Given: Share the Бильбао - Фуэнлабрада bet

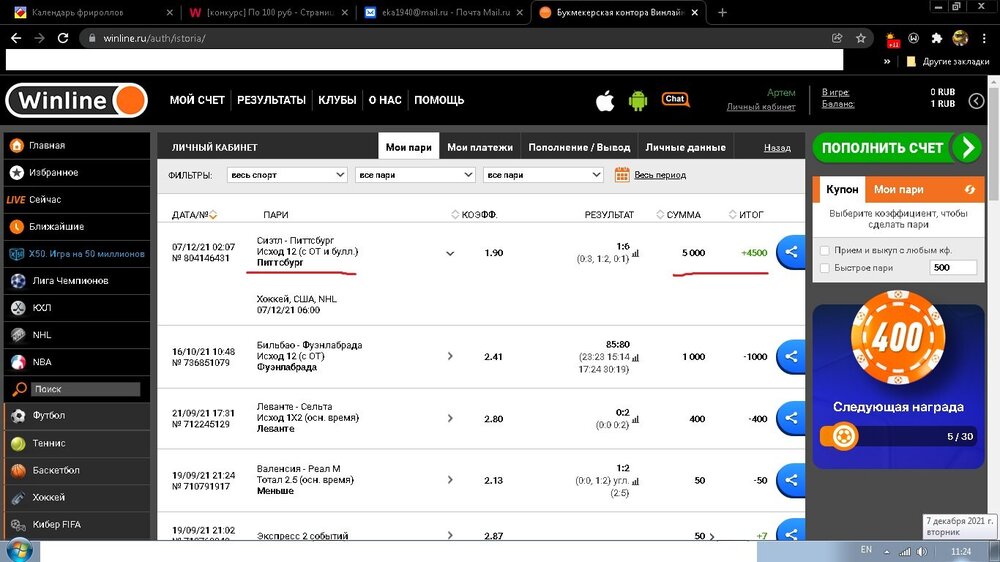Looking at the screenshot, I should point(791,356).
